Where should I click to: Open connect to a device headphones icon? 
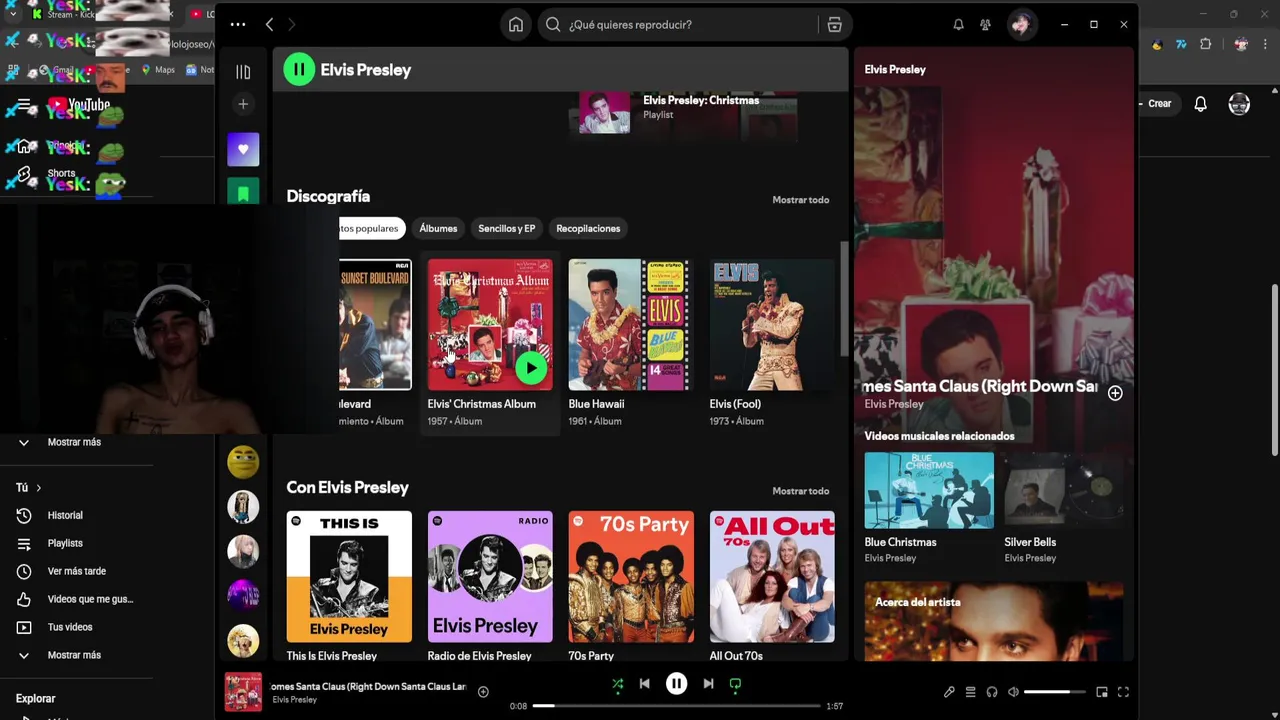992,692
